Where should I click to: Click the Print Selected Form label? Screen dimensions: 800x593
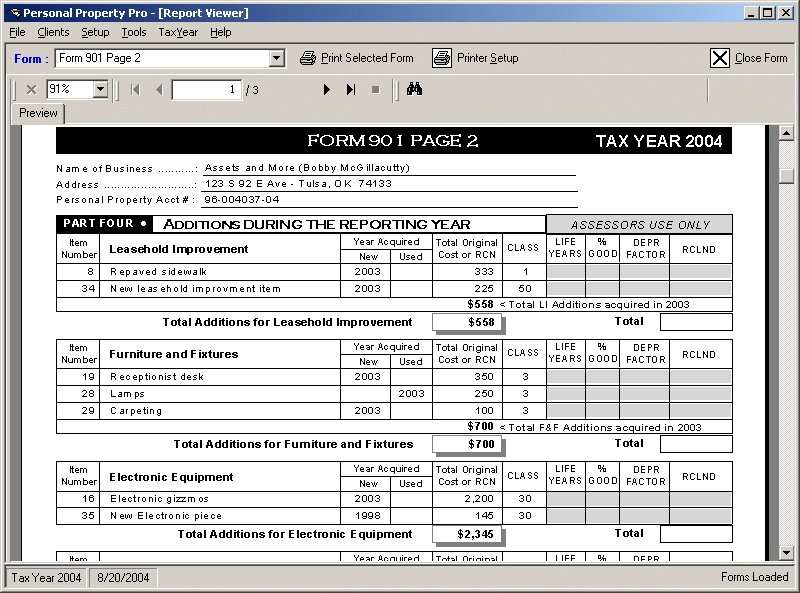[367, 58]
